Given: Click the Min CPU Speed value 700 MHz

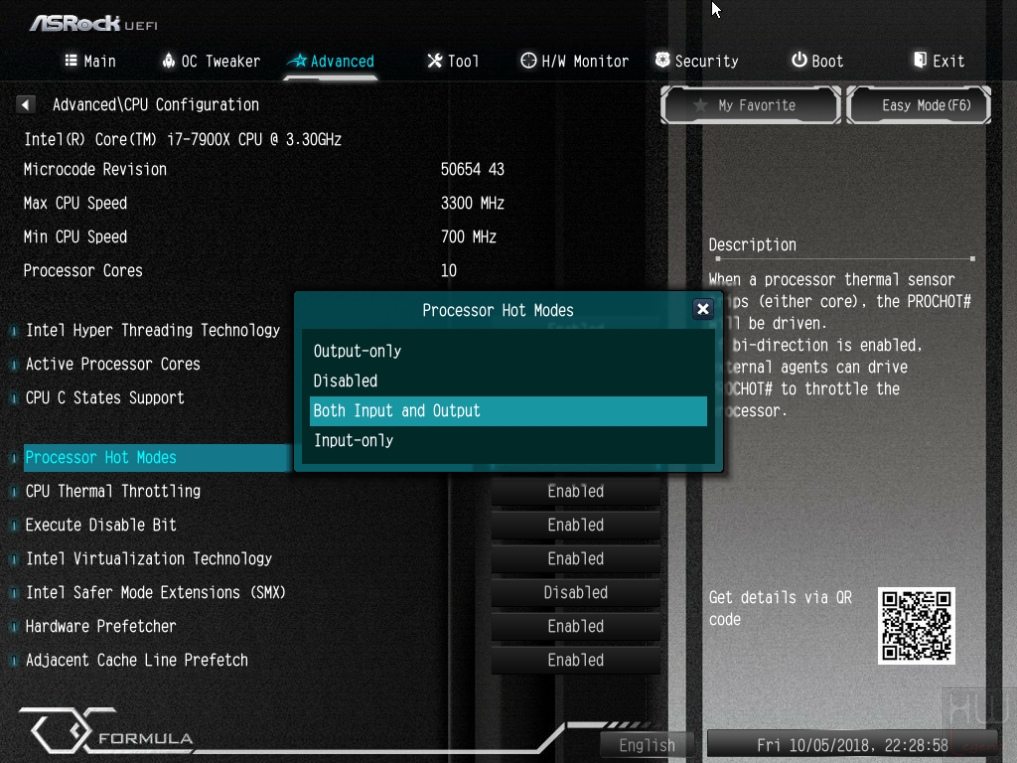Looking at the screenshot, I should click(x=468, y=237).
